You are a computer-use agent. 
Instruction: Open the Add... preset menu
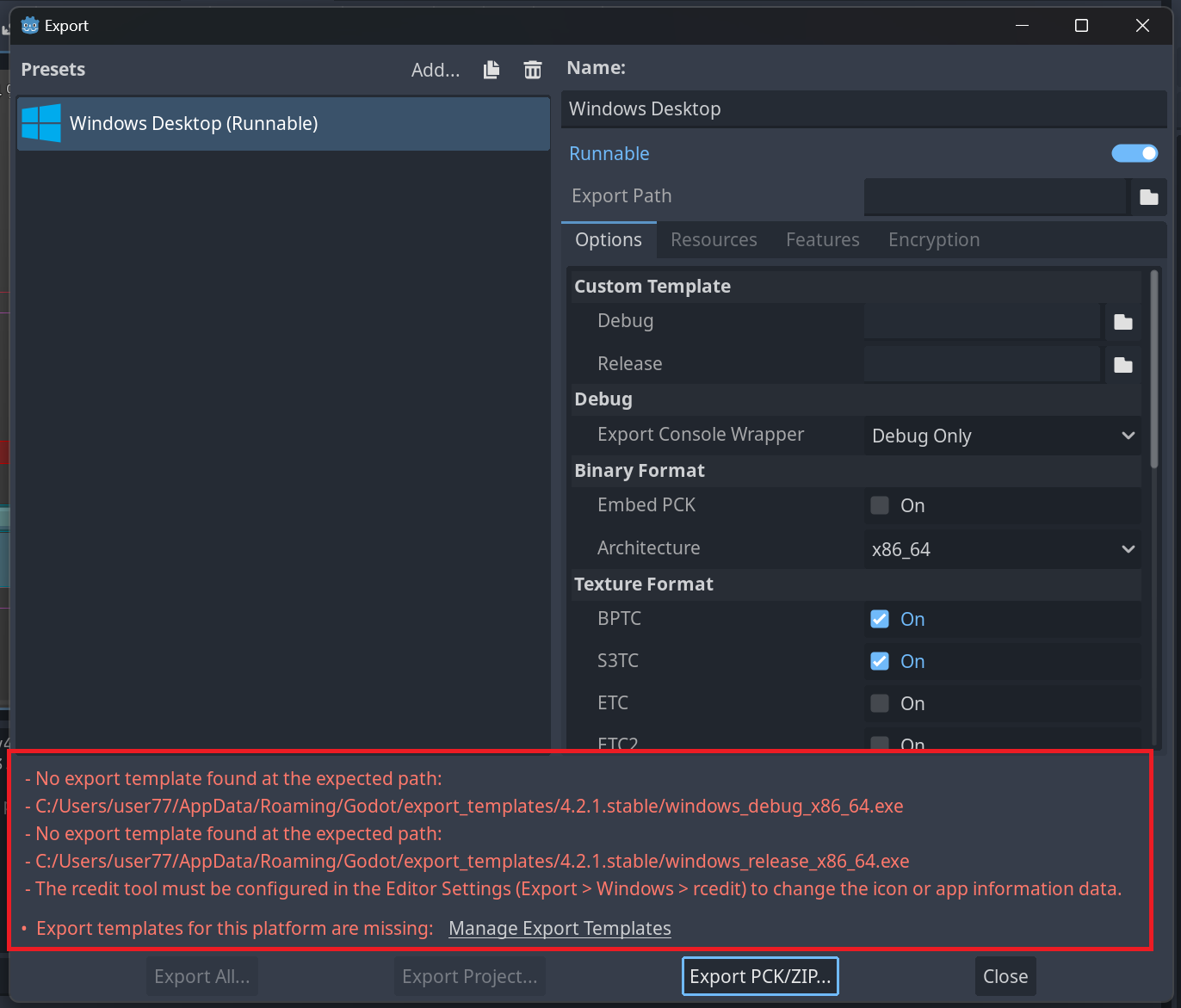coord(436,70)
